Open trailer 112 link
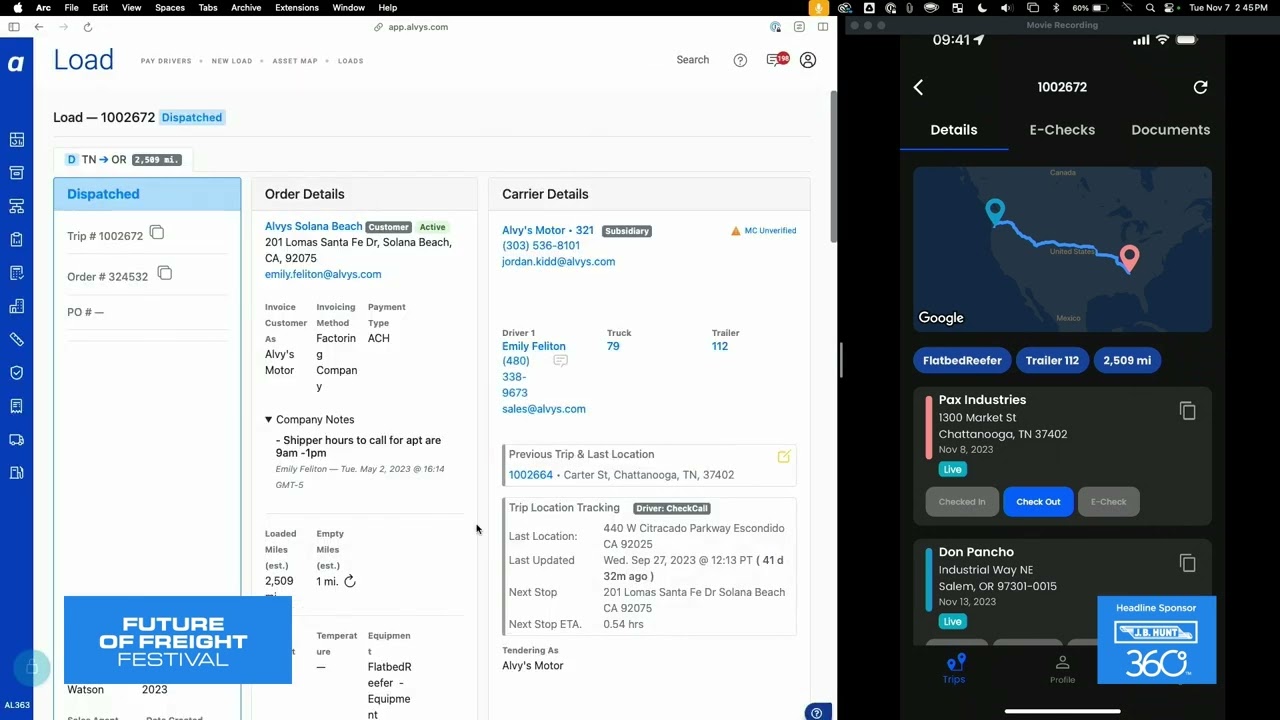Image resolution: width=1280 pixels, height=720 pixels. (720, 347)
